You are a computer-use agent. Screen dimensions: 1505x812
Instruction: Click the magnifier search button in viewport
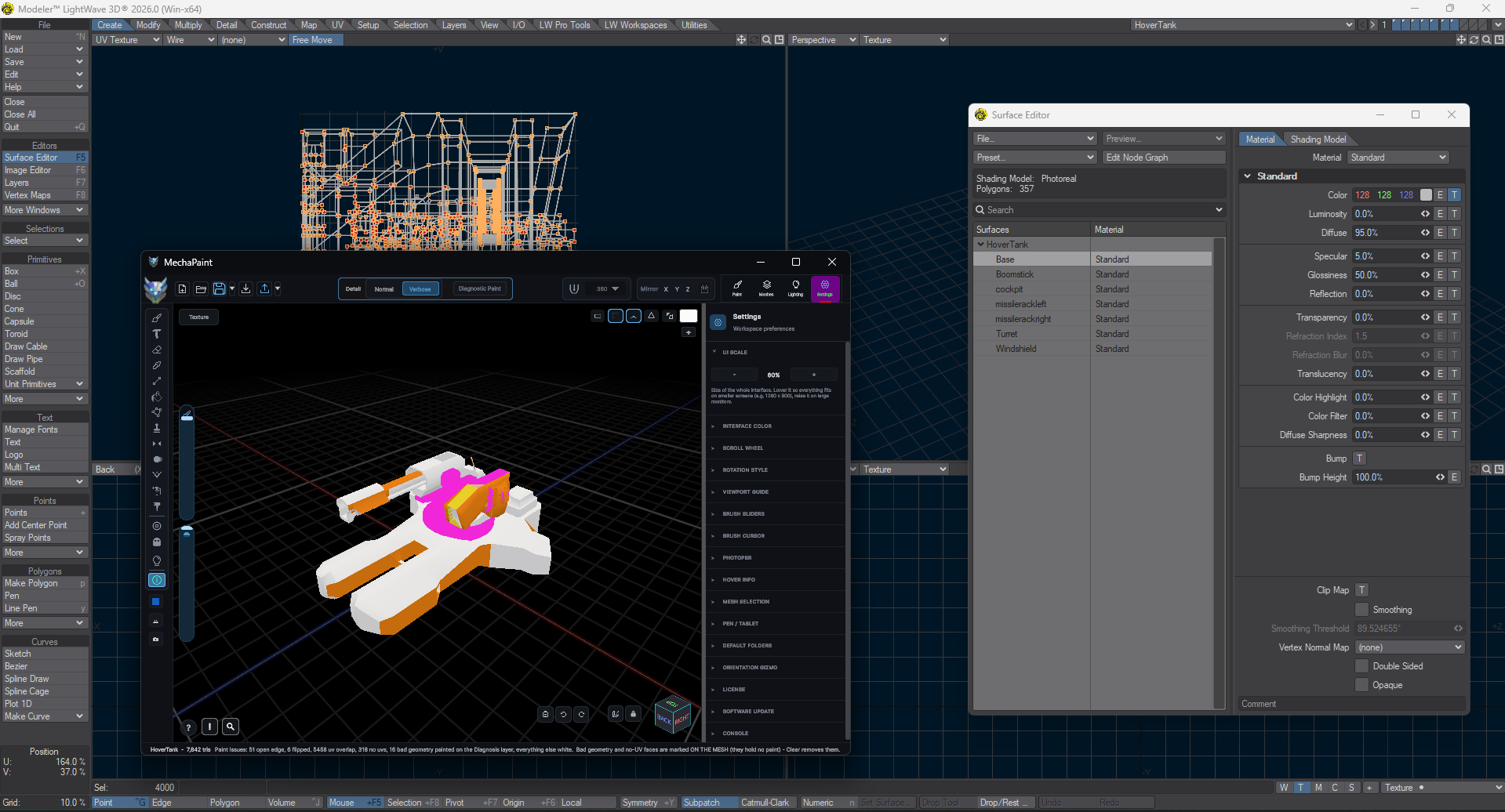(x=231, y=727)
